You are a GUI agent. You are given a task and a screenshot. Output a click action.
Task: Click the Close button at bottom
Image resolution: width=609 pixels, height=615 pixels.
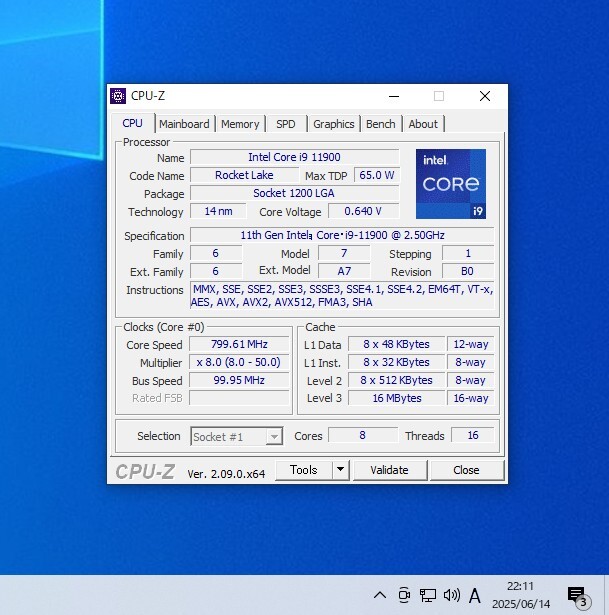click(x=466, y=470)
